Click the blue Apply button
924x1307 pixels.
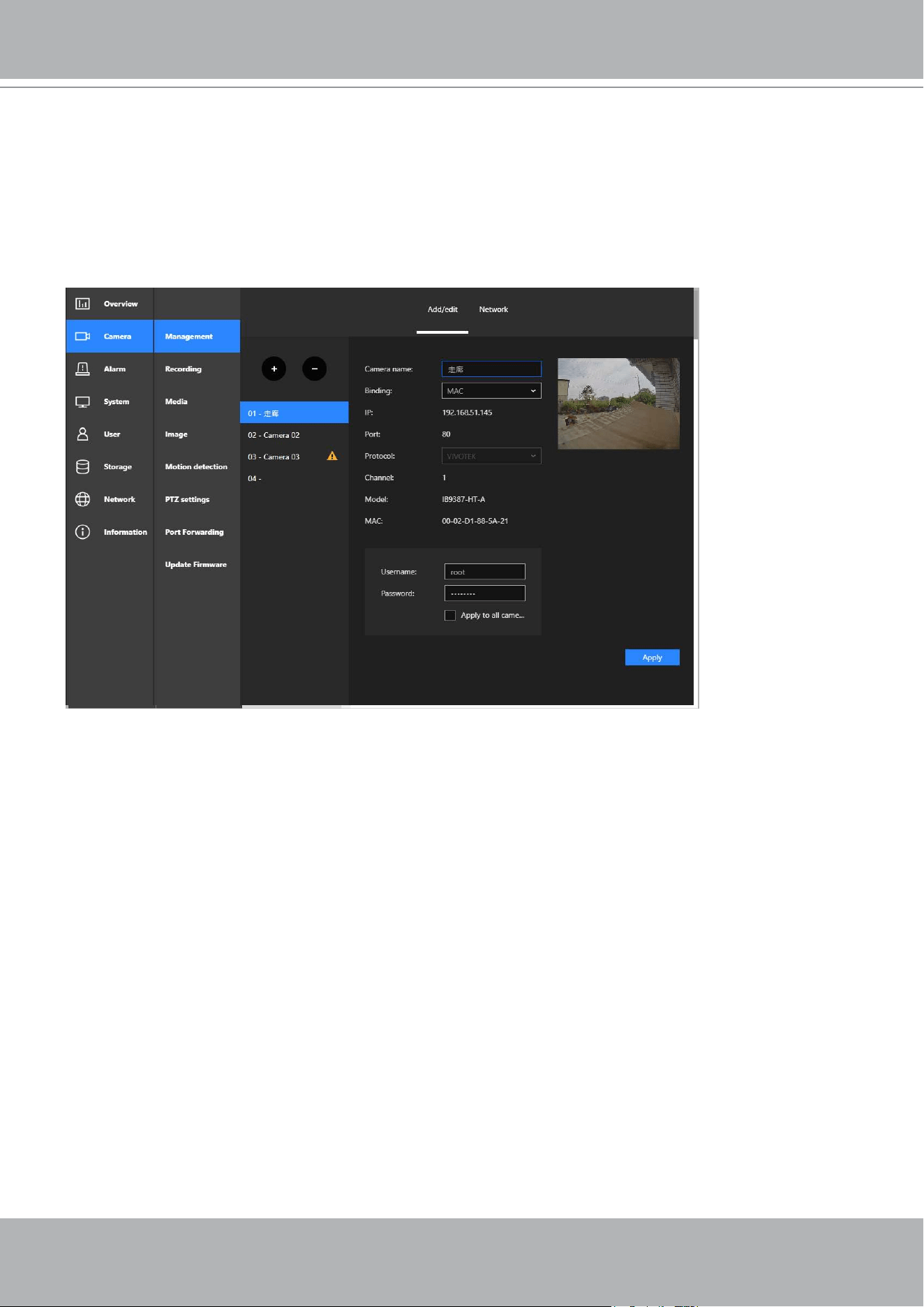[652, 657]
